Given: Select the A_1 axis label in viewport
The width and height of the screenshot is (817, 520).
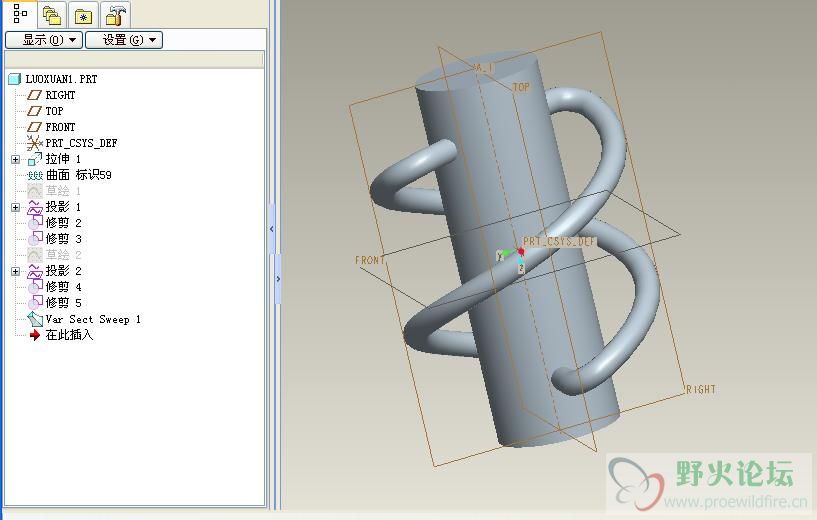Looking at the screenshot, I should click(484, 67).
